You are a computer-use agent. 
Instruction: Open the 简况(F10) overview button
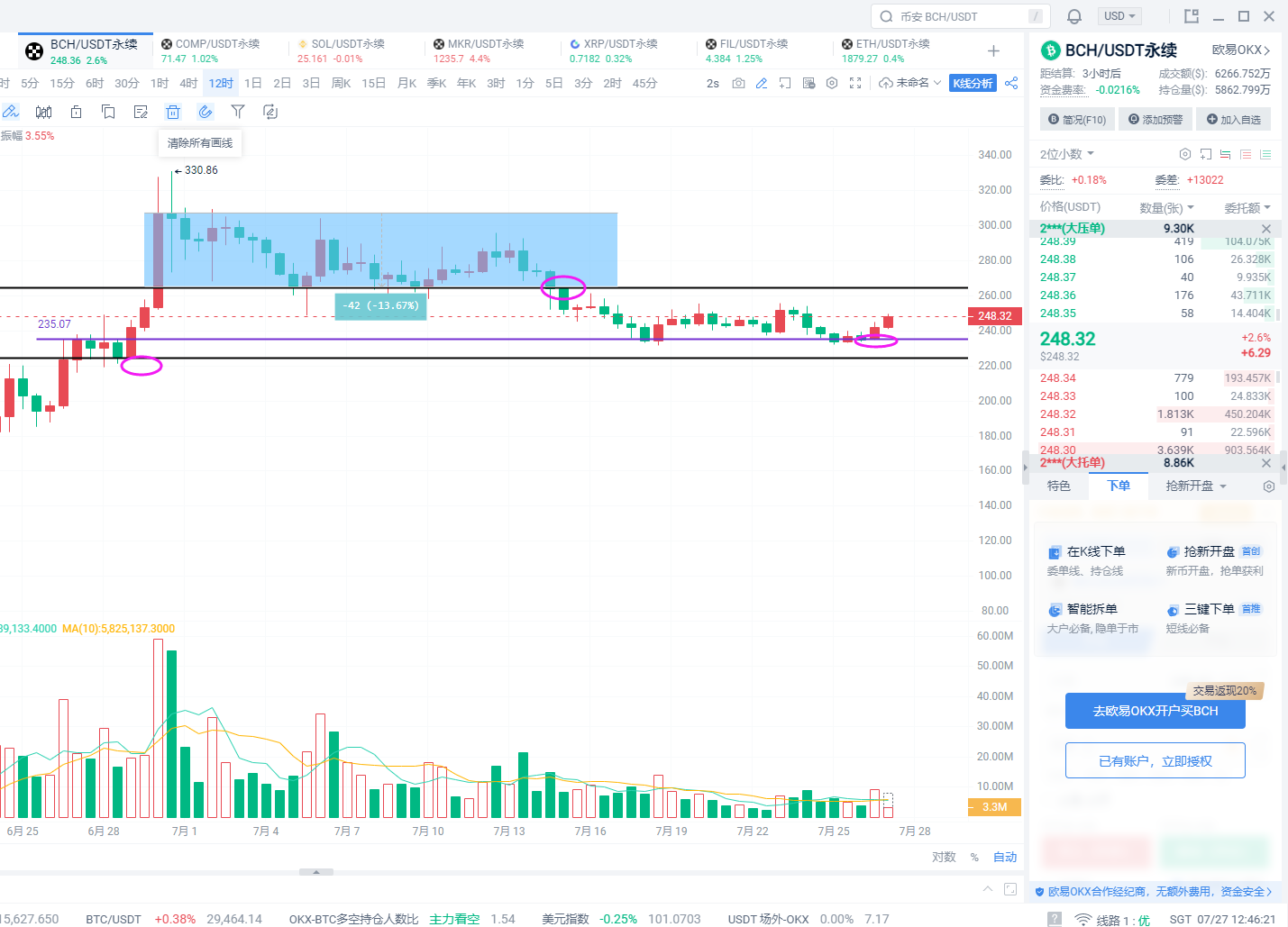coord(1077,119)
